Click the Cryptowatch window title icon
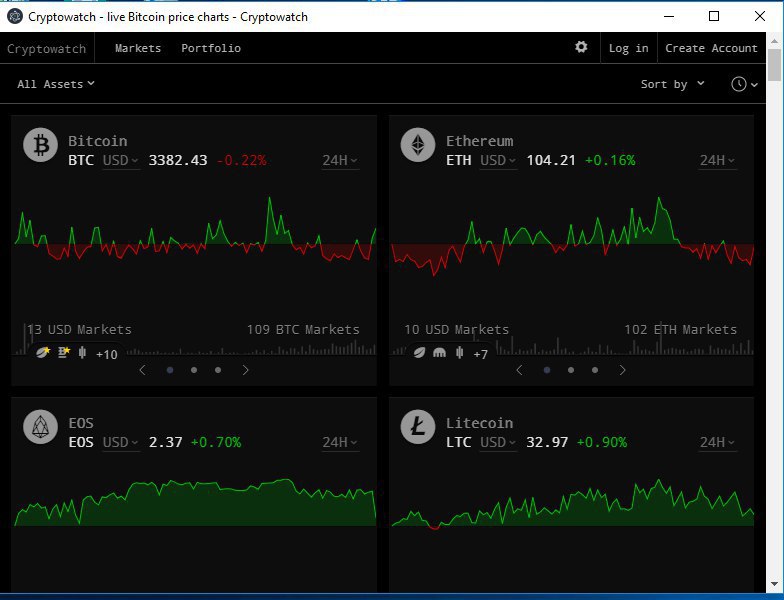The height and width of the screenshot is (600, 784). 15,16
